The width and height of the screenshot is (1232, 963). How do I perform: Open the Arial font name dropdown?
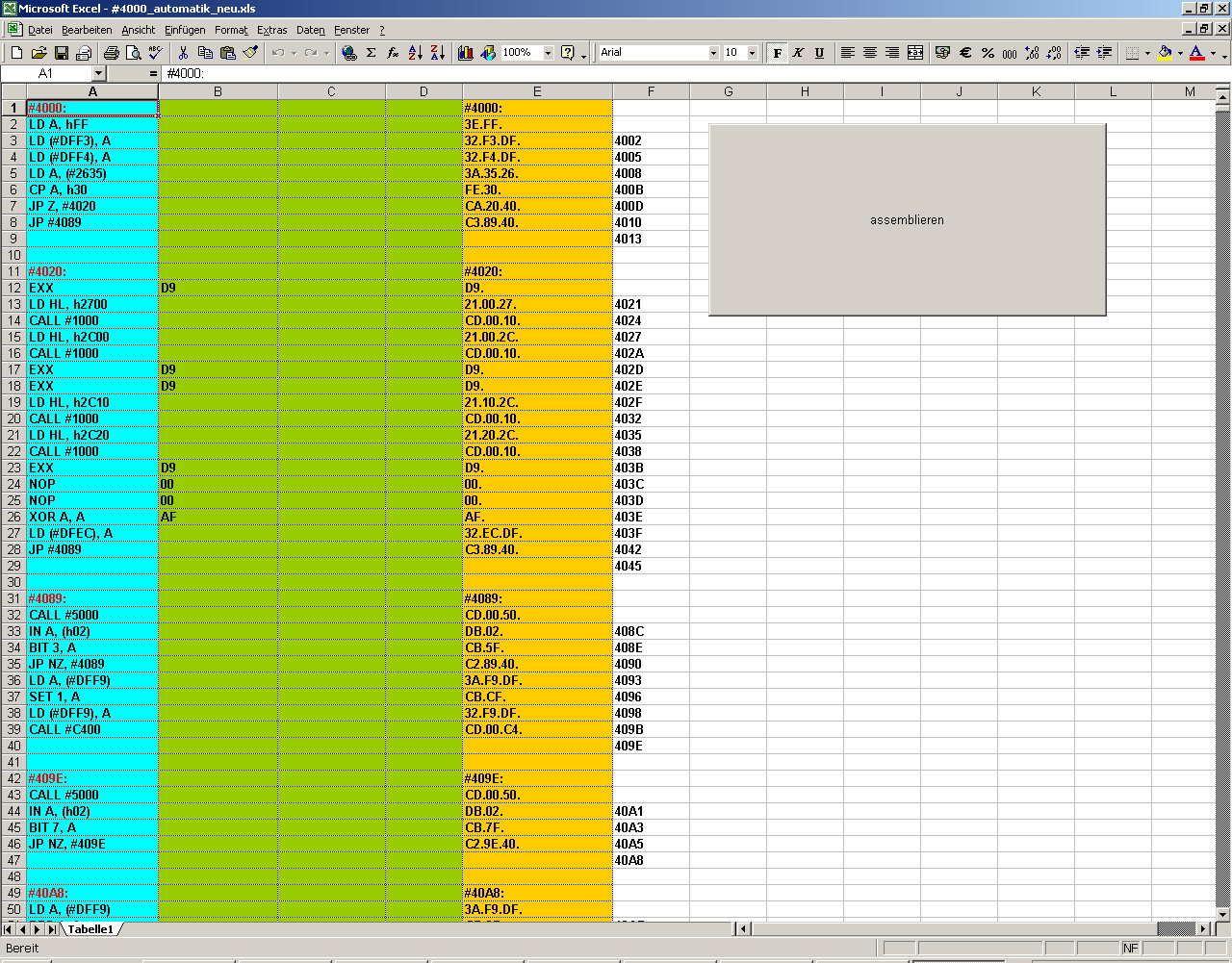click(713, 53)
